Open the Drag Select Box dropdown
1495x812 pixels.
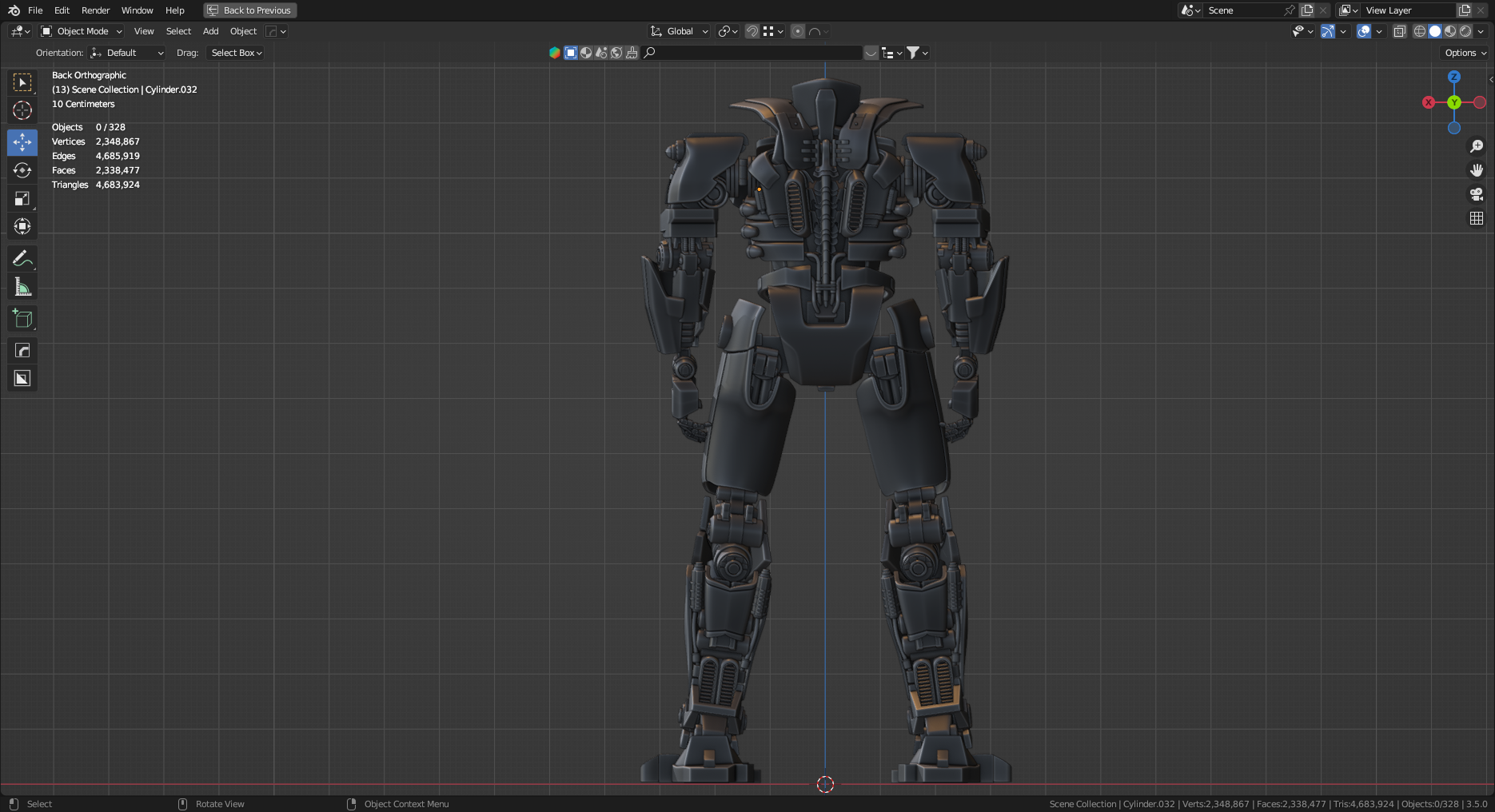(235, 53)
